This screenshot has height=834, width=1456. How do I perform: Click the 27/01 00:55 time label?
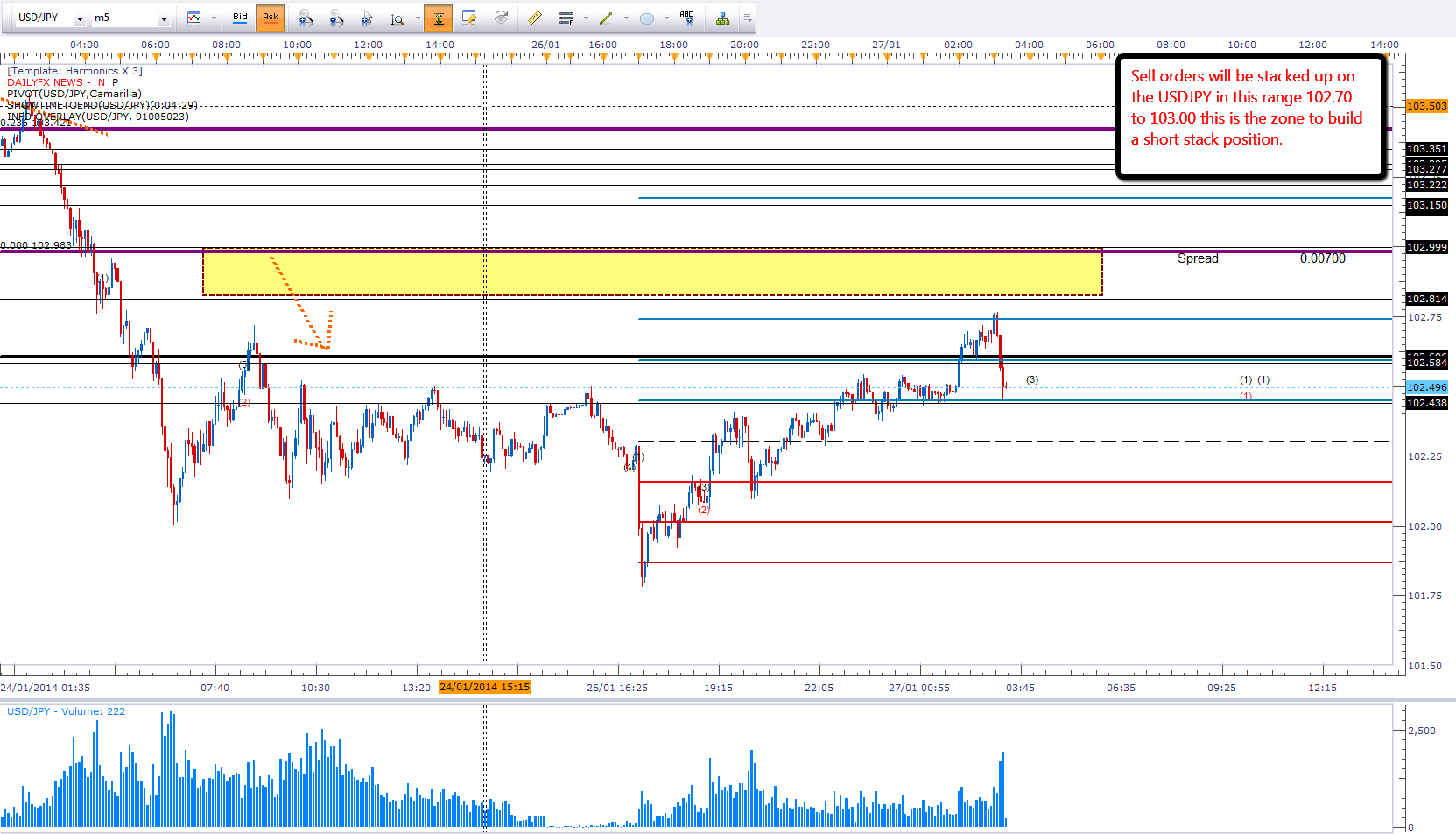click(919, 688)
